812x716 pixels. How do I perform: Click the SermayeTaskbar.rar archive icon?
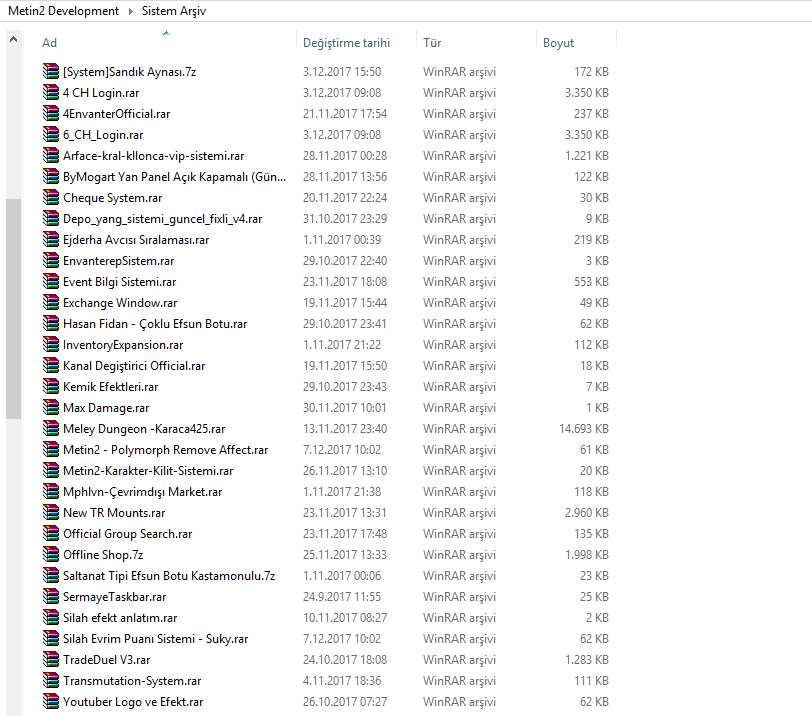pos(51,596)
